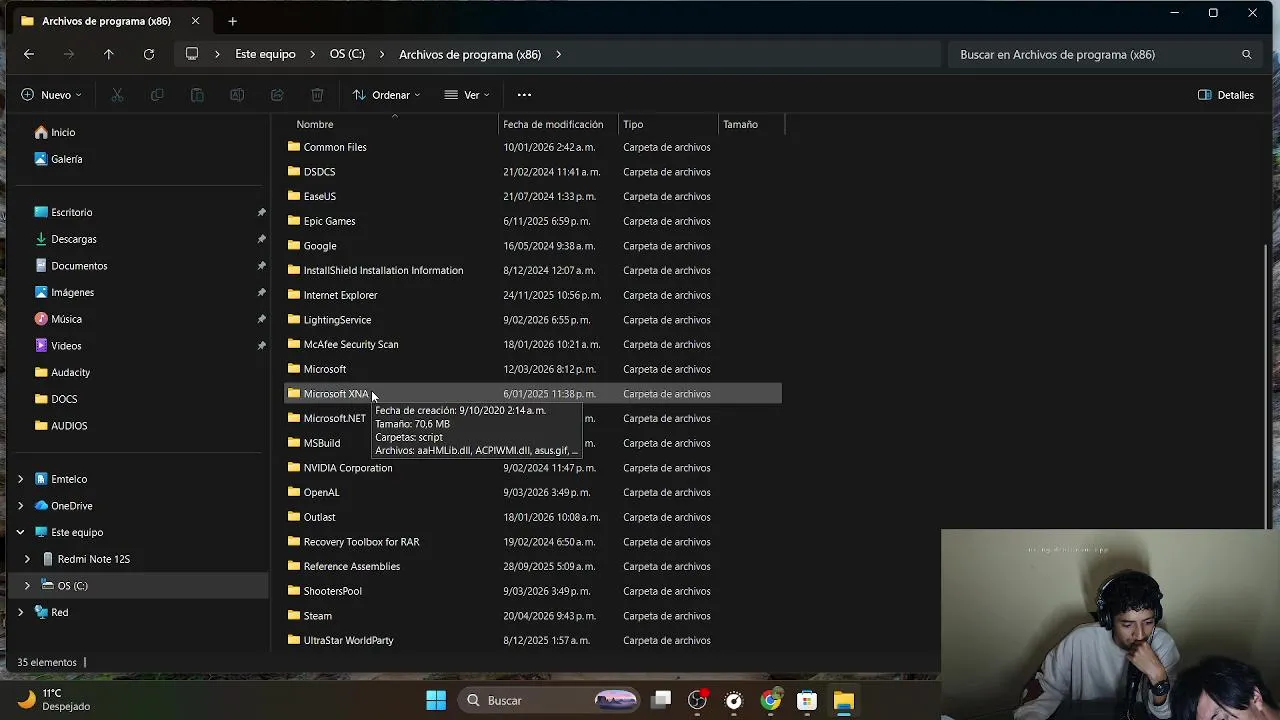Expand the Red network node
Image resolution: width=1280 pixels, height=720 pixels.
(20, 612)
